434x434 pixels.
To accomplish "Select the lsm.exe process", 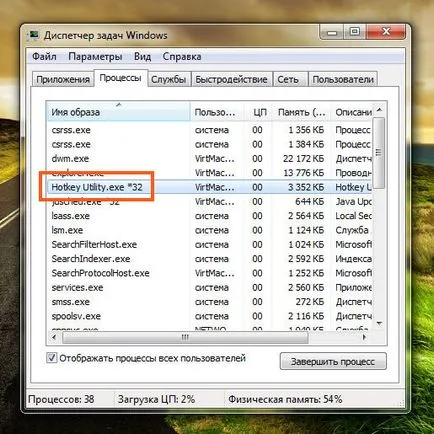I will (x=209, y=230).
